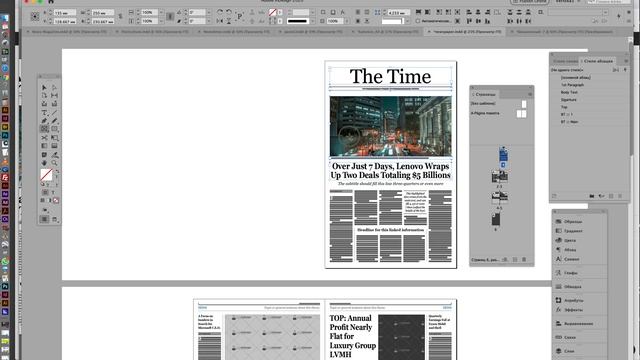Select spread 2-3 thumbnail in Pages panel

(x=500, y=177)
